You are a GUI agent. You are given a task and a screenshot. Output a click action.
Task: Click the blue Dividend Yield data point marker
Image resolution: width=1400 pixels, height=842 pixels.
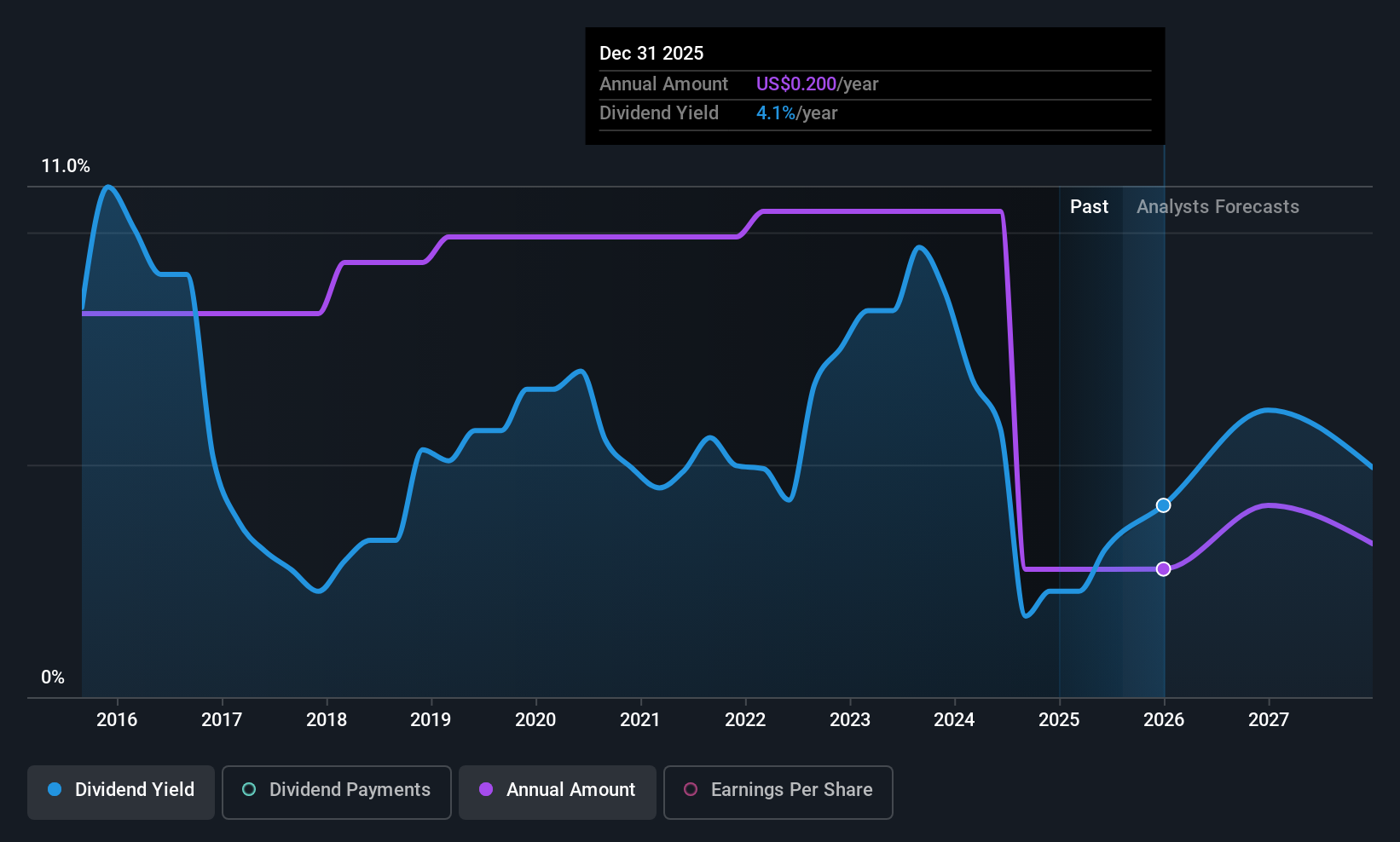[x=1163, y=505]
